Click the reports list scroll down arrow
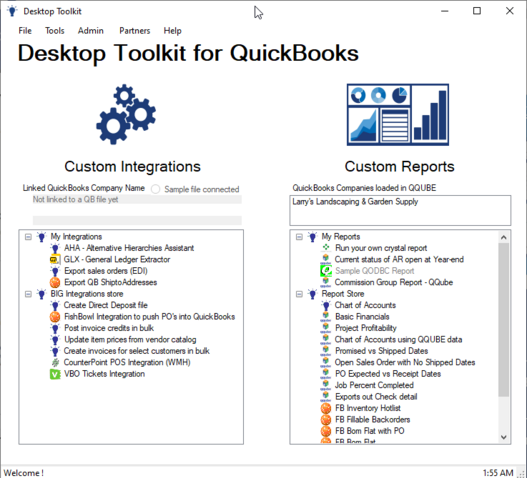 tap(503, 437)
